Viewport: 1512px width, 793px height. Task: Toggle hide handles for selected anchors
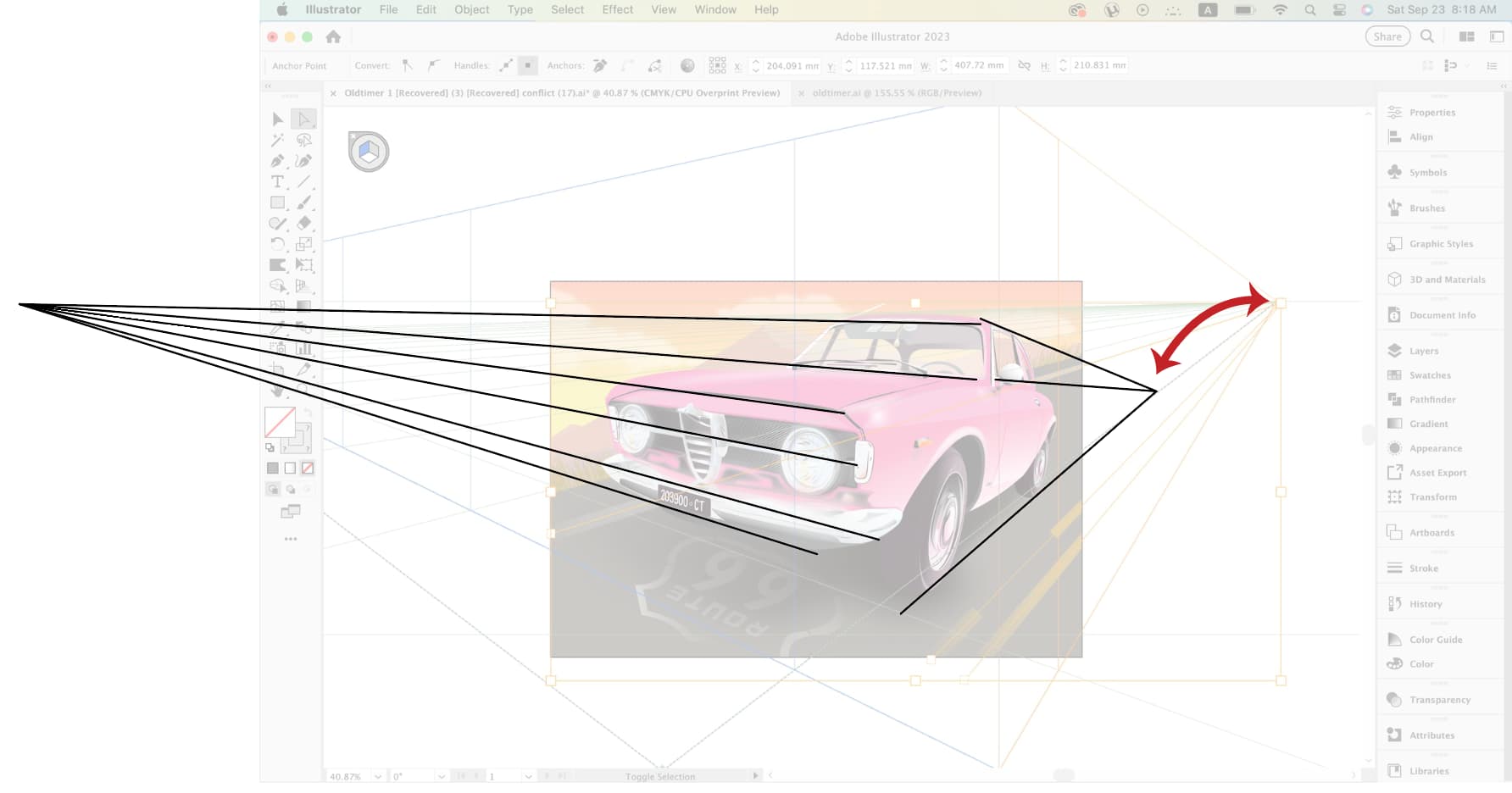528,65
